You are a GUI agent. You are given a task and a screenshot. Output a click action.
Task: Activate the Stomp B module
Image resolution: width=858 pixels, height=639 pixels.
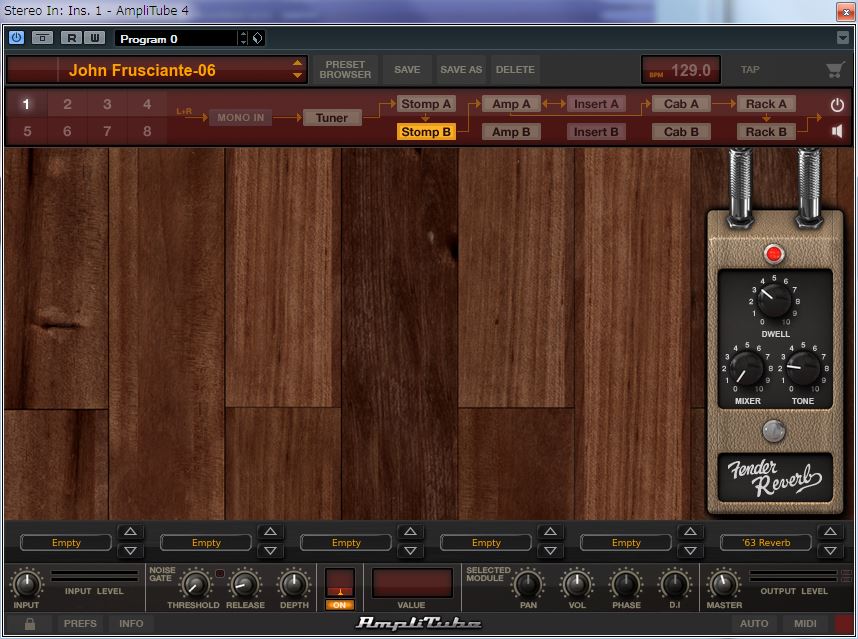[426, 131]
